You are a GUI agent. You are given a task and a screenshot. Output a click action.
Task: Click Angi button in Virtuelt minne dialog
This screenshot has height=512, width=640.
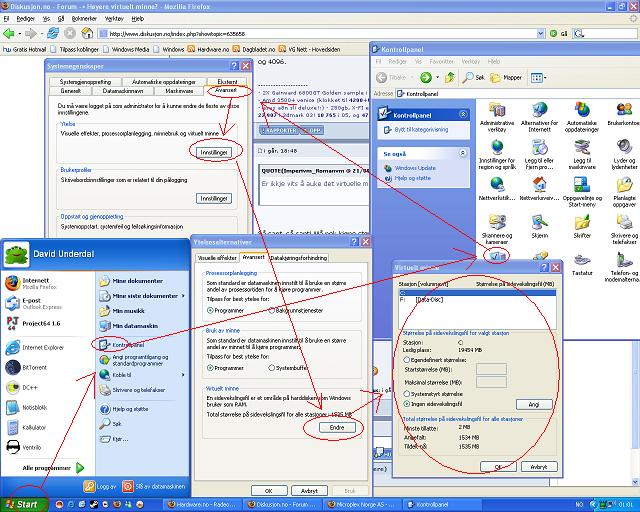click(x=534, y=404)
